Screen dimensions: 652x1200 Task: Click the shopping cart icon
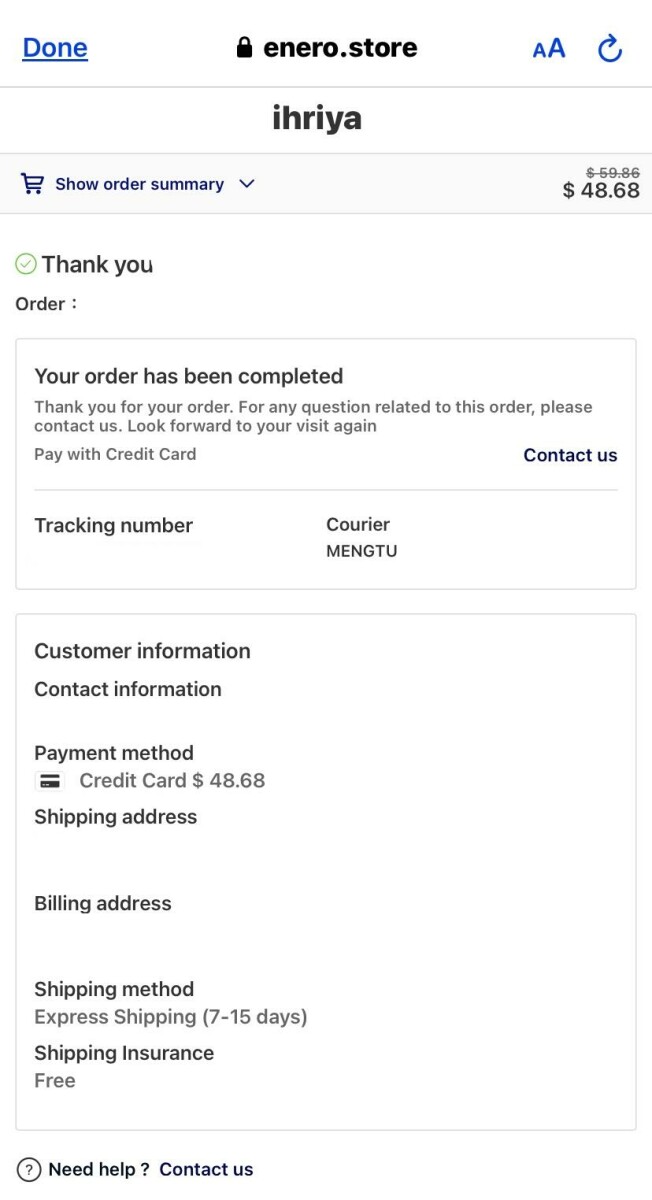point(33,184)
